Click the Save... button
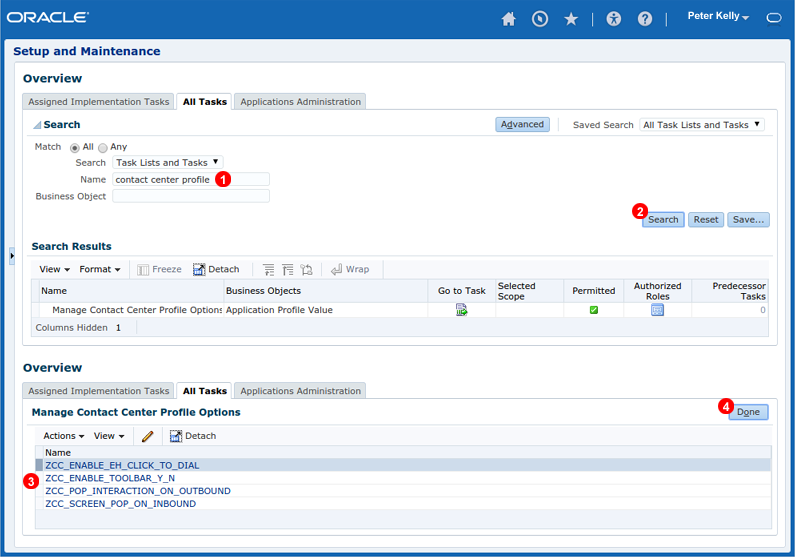This screenshot has height=557, width=795. [748, 220]
